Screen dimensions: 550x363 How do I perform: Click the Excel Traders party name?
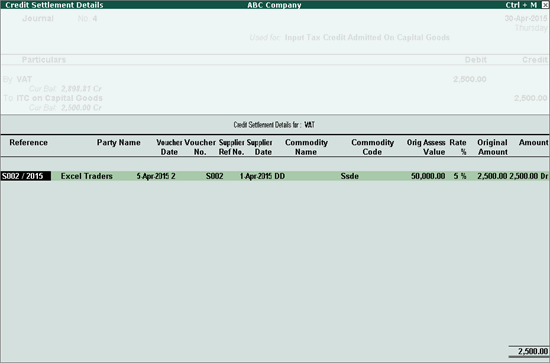click(x=87, y=176)
